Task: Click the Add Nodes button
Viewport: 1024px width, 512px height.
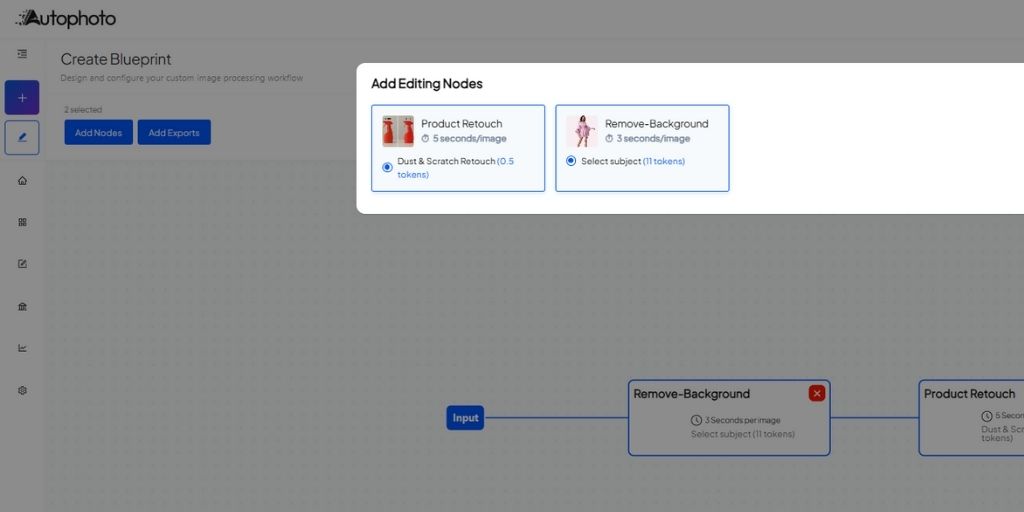Action: pyautogui.click(x=99, y=133)
